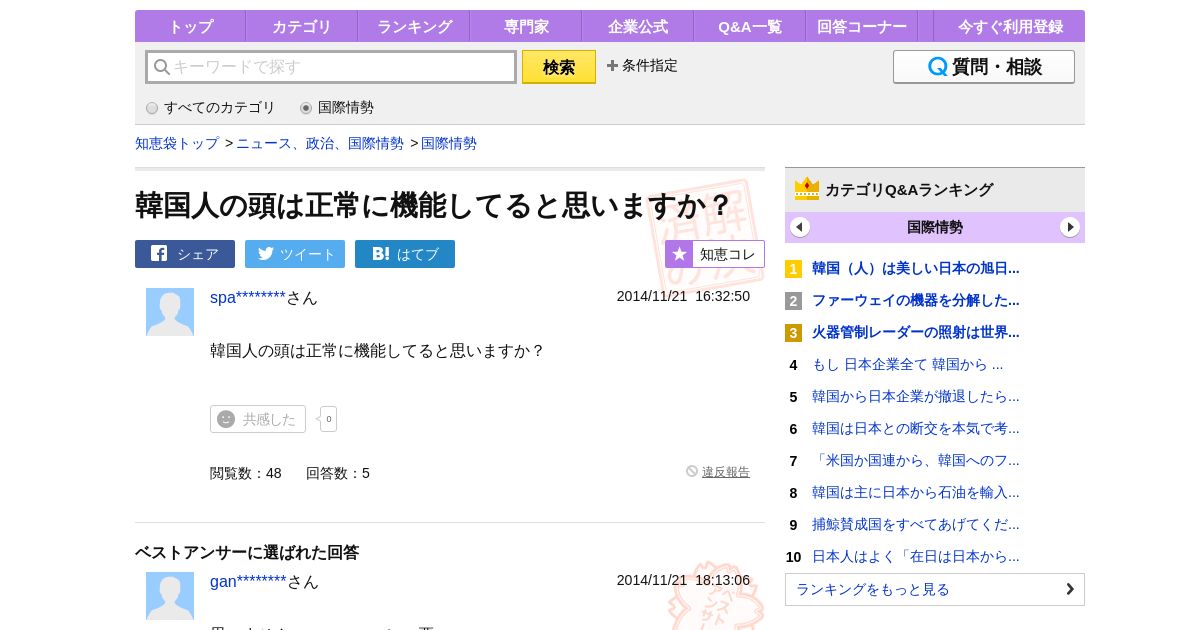This screenshot has width=1200, height=630.
Task: Select the 国際情勢 radio button
Action: [306, 108]
